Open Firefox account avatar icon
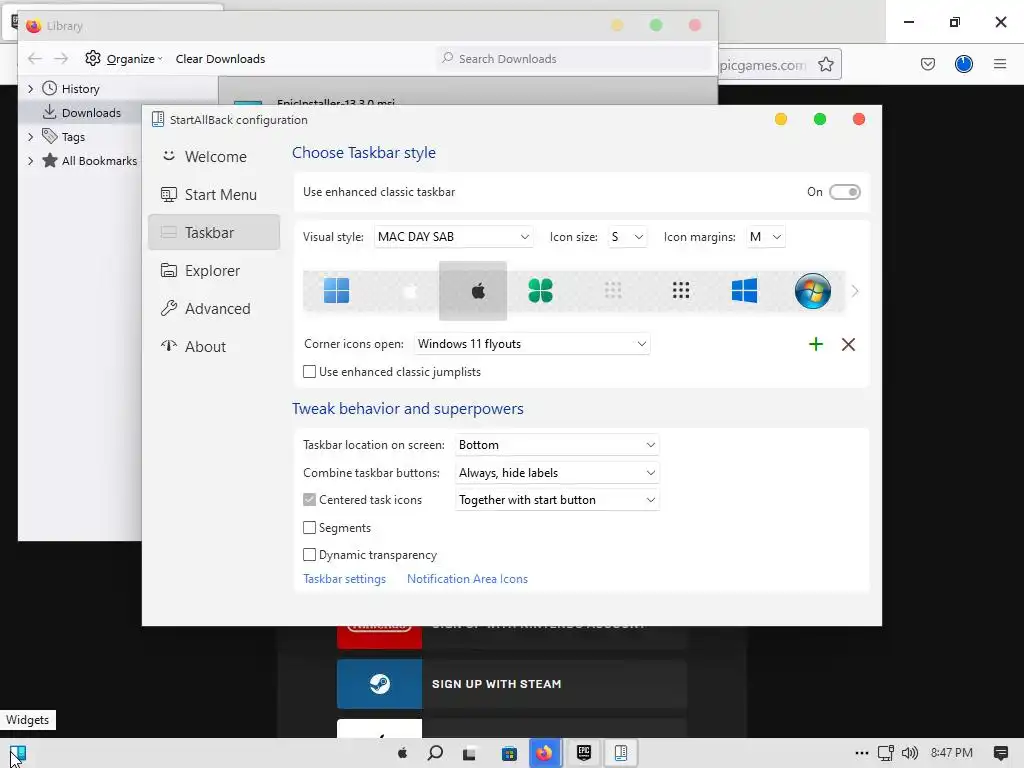1024x768 pixels. pos(963,64)
